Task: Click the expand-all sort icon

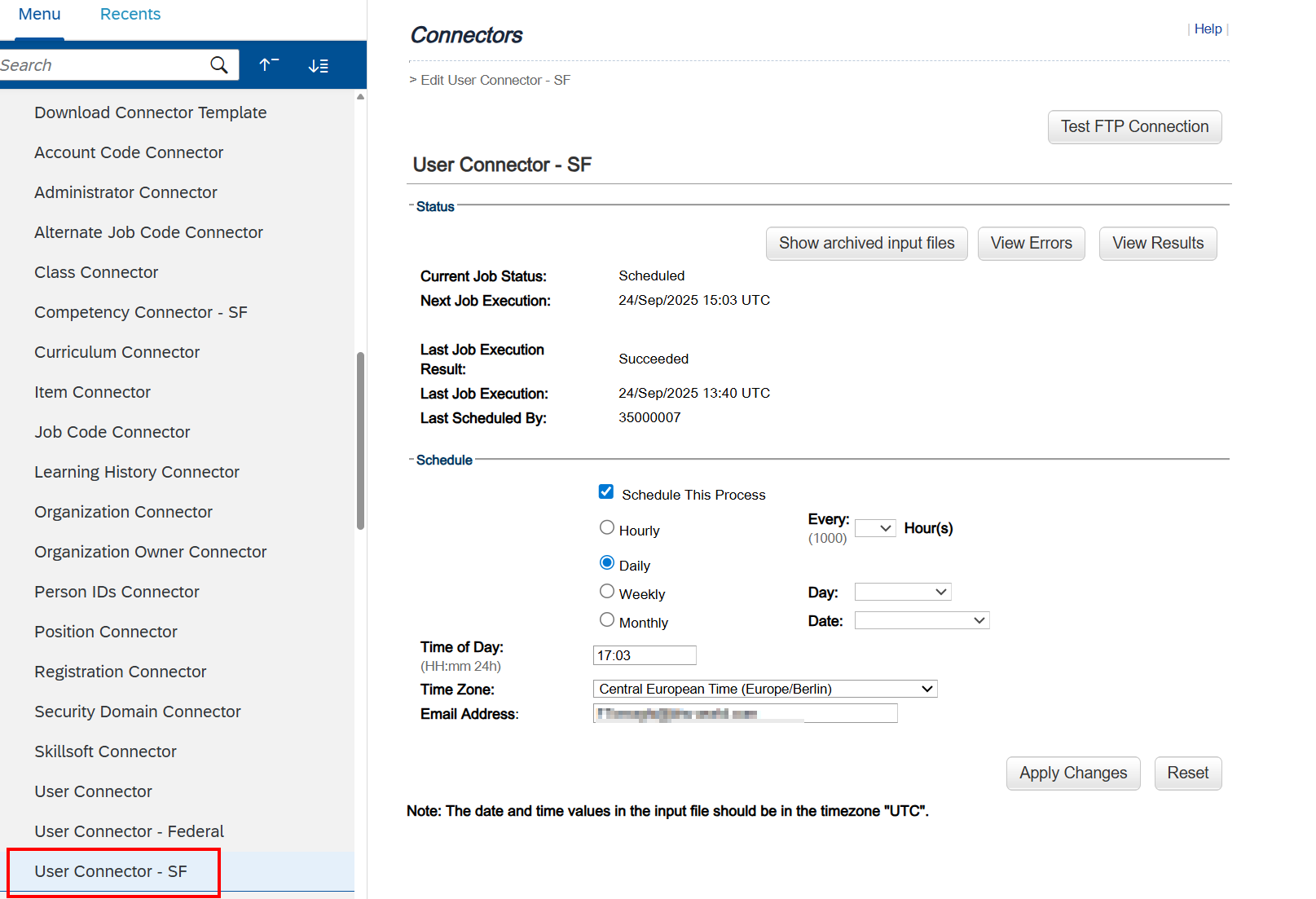Action: click(x=319, y=66)
